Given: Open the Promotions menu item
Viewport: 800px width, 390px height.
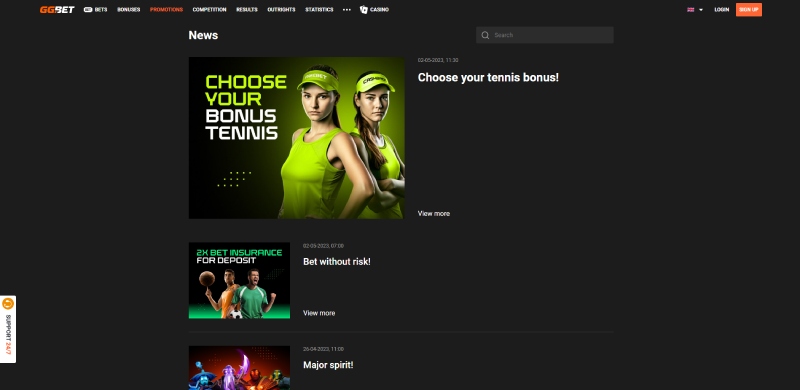Looking at the screenshot, I should 166,10.
